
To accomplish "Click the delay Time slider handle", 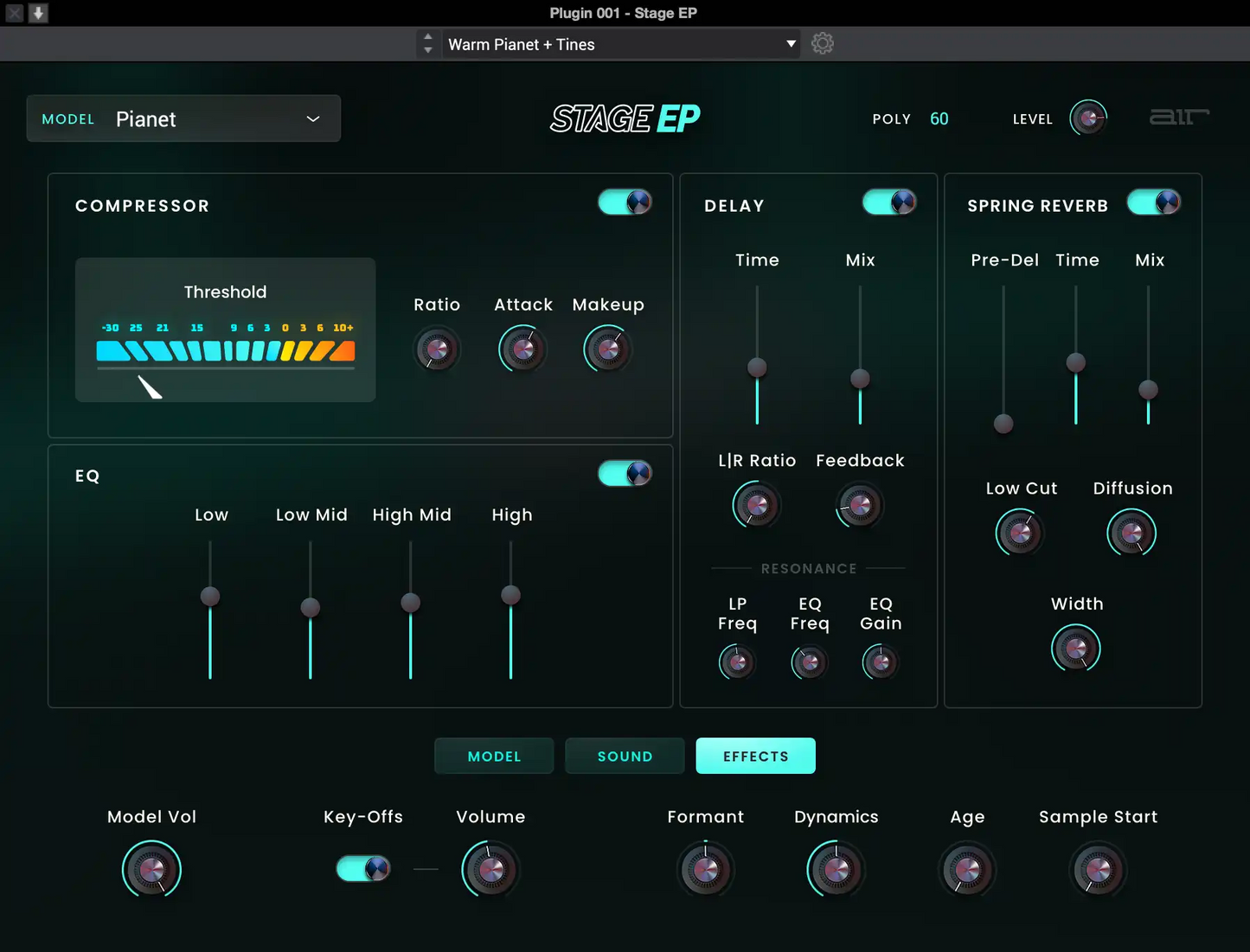I will (x=757, y=367).
